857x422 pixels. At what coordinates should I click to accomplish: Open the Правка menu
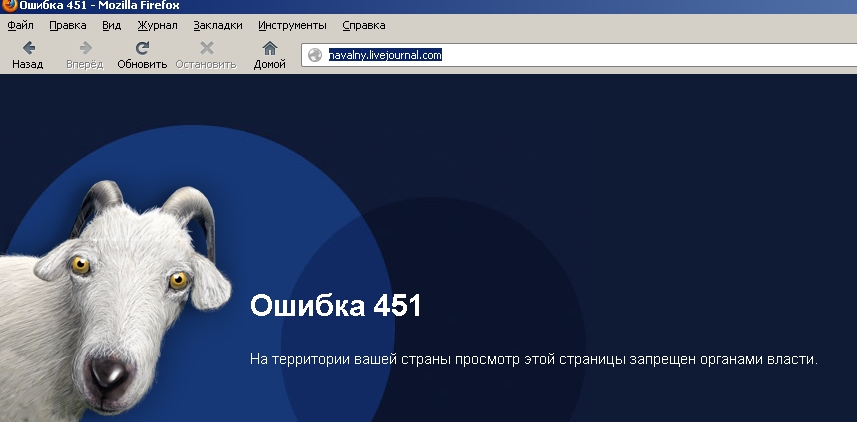[68, 25]
